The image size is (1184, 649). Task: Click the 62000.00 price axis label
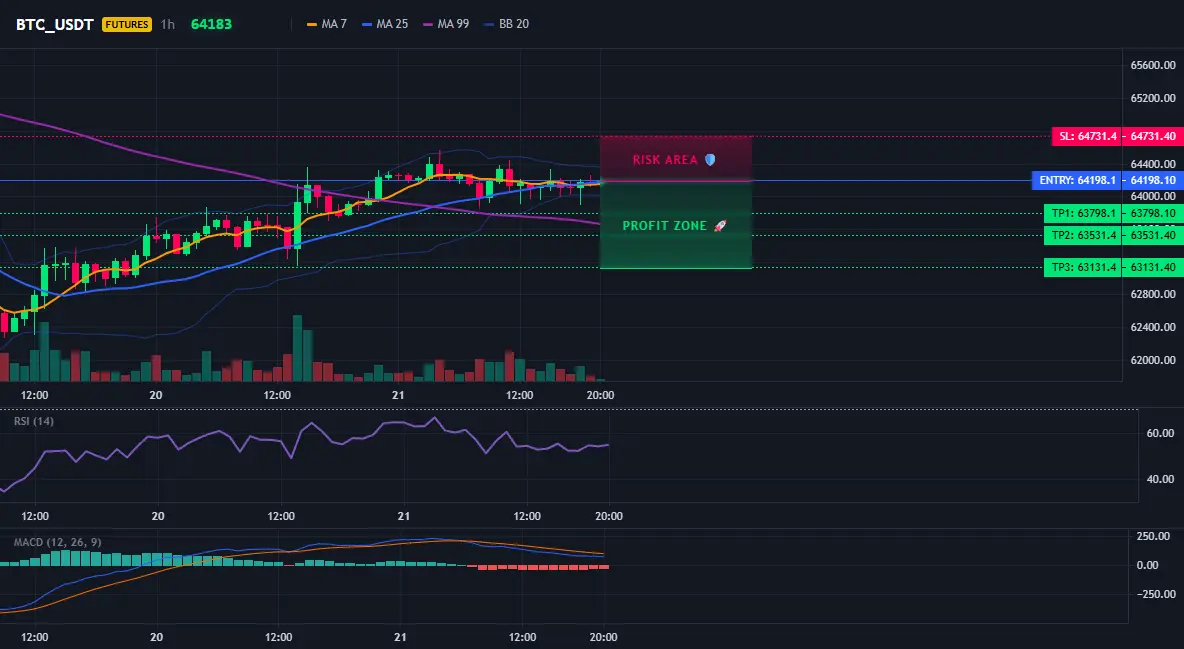click(1153, 360)
